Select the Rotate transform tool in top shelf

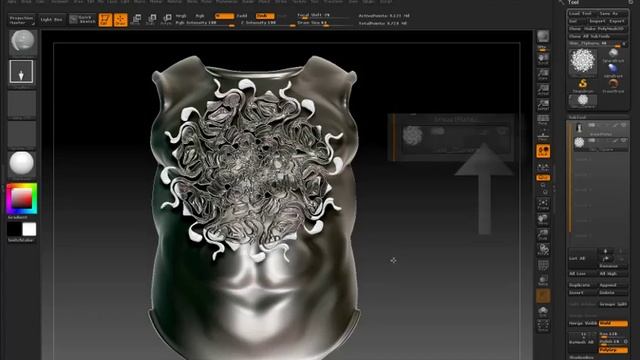click(x=166, y=20)
